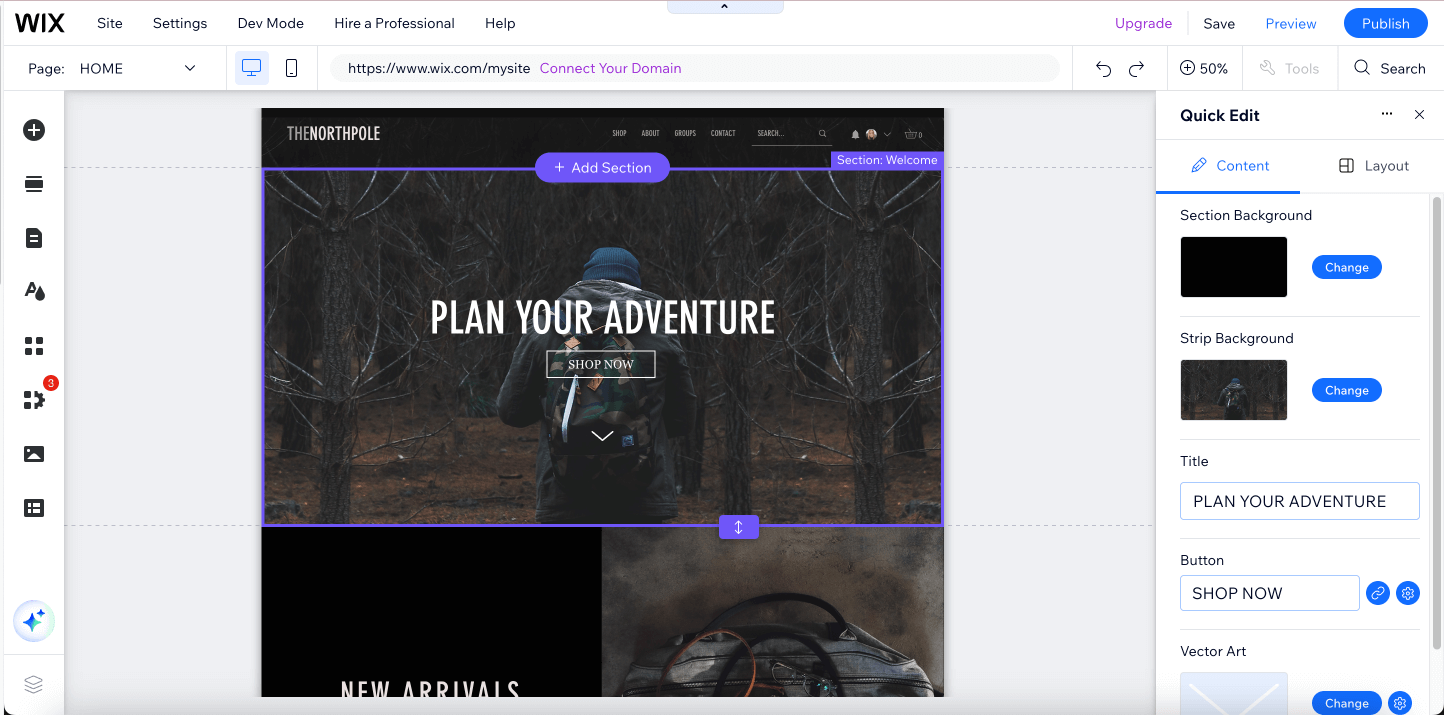Click the notification bell in site header
Viewport: 1444px width, 715px height.
click(855, 134)
